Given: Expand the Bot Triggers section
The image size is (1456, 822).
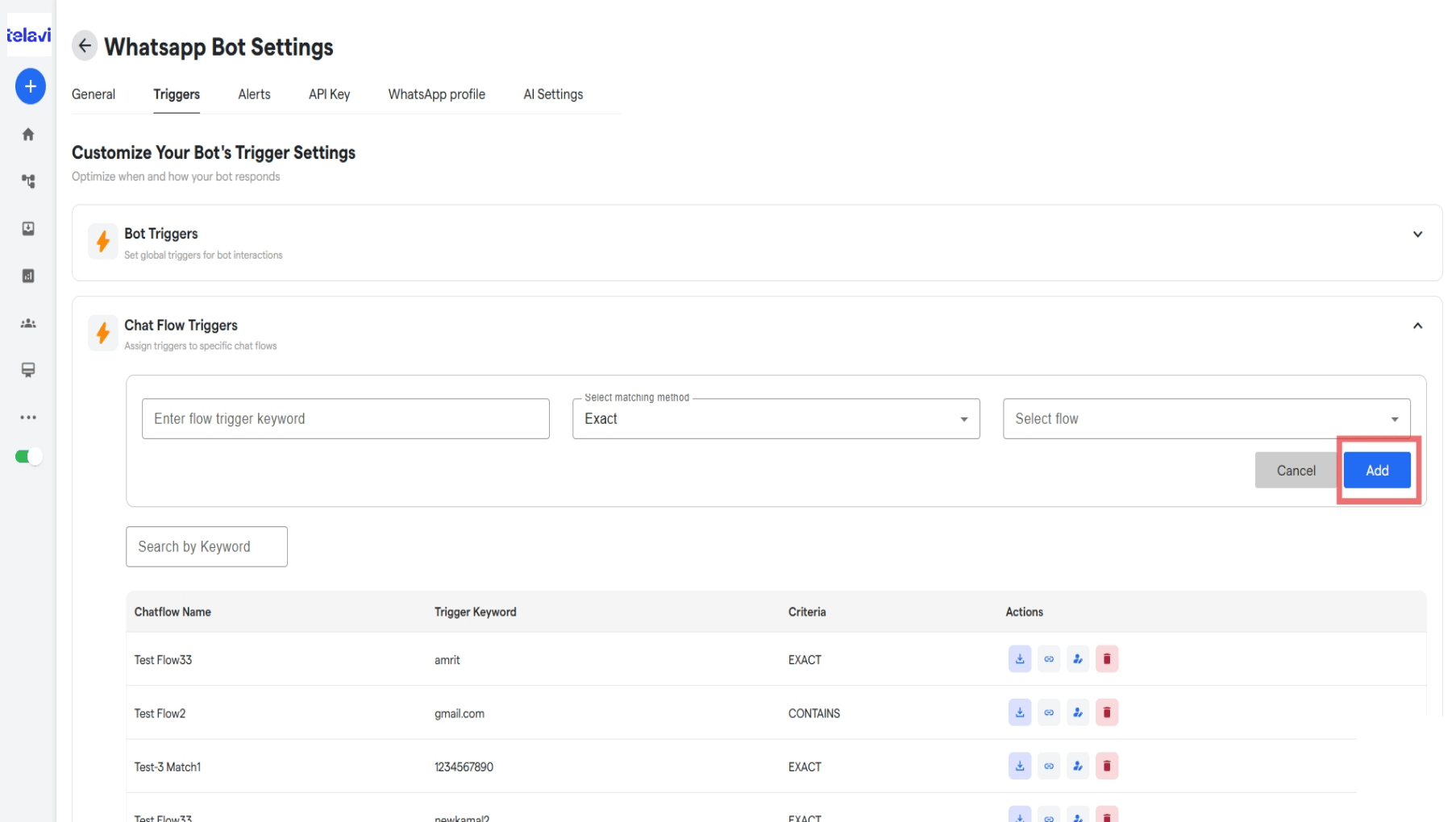Looking at the screenshot, I should point(1417,235).
